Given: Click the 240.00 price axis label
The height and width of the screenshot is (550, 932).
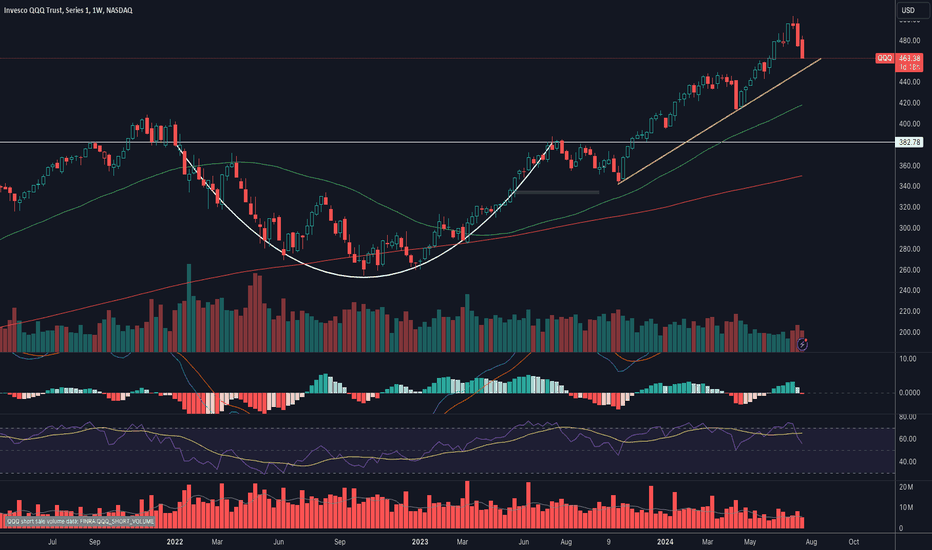Looking at the screenshot, I should pos(909,290).
